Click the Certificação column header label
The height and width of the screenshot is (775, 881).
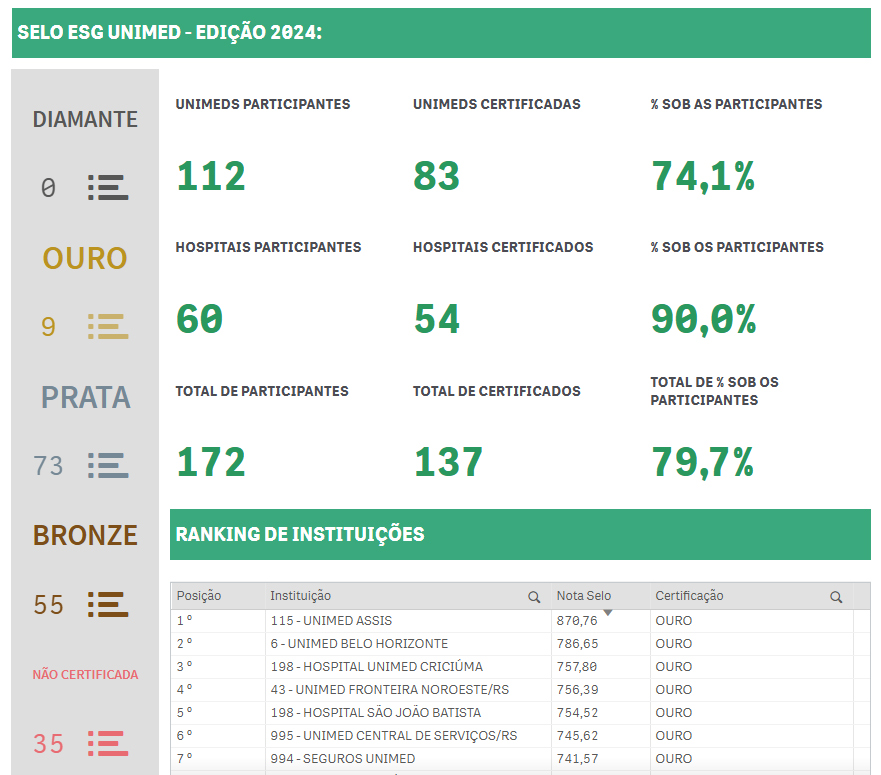[x=689, y=596]
